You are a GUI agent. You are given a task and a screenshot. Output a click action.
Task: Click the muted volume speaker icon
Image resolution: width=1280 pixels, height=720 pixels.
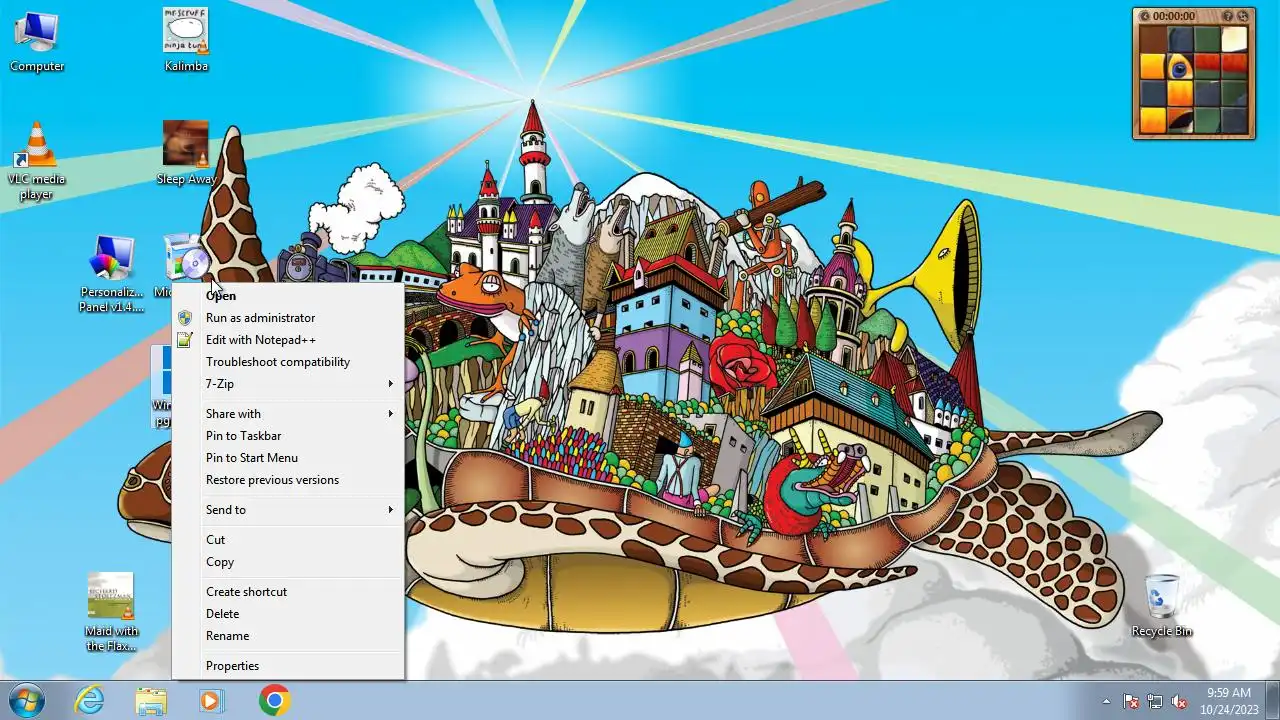[x=1179, y=701]
